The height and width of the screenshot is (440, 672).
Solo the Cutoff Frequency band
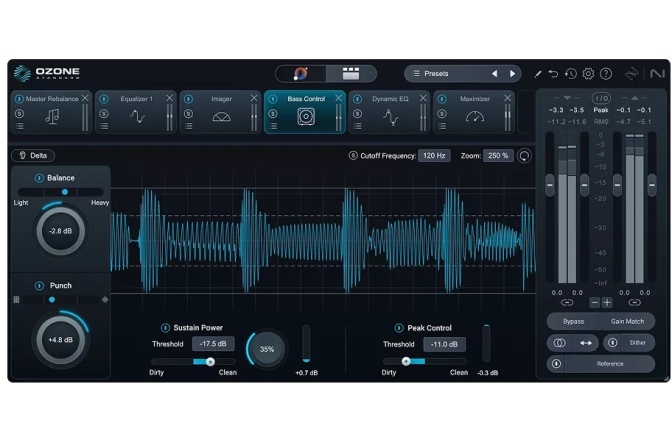(x=353, y=156)
